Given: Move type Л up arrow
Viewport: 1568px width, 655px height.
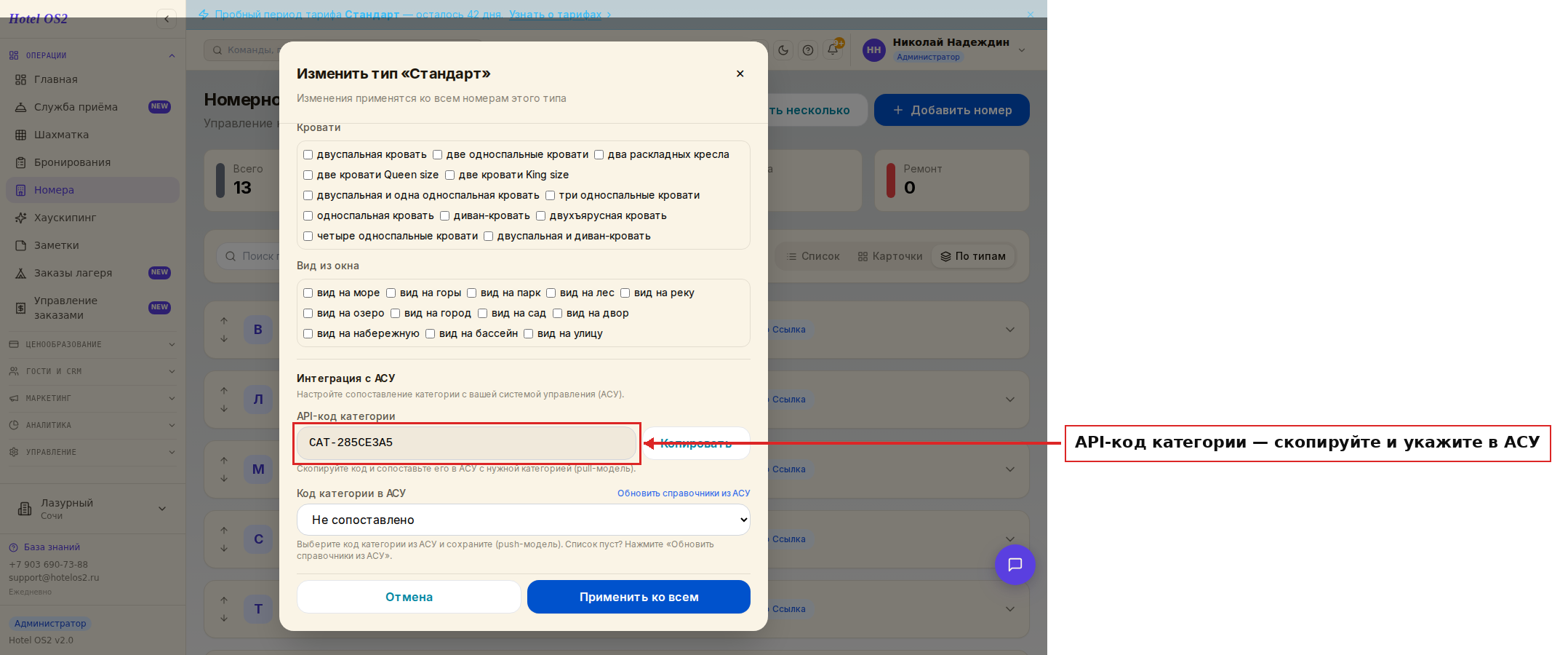Looking at the screenshot, I should coord(224,390).
